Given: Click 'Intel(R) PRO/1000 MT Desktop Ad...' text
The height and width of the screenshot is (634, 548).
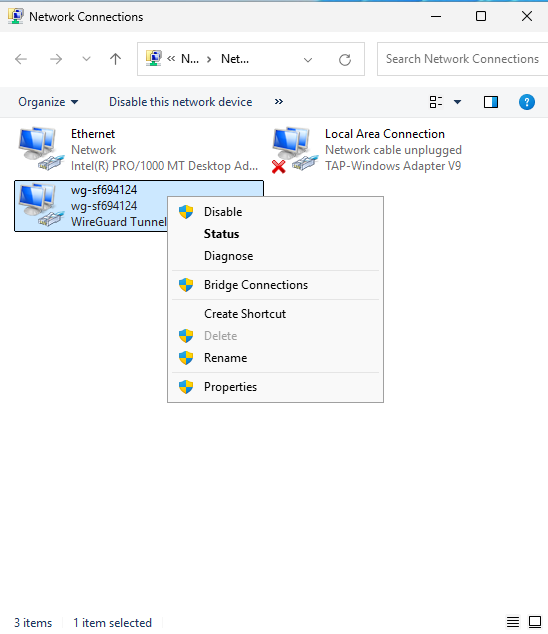Looking at the screenshot, I should pyautogui.click(x=164, y=166).
